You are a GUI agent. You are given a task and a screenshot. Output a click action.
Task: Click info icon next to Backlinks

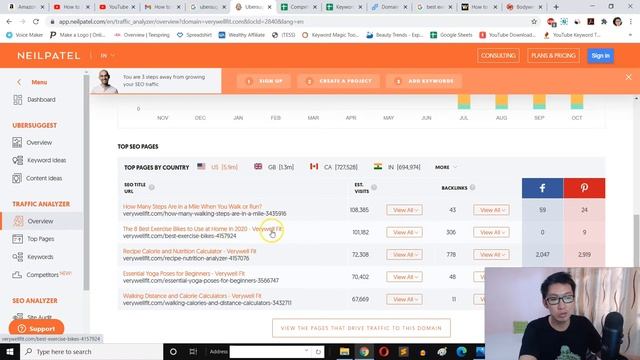472,187
